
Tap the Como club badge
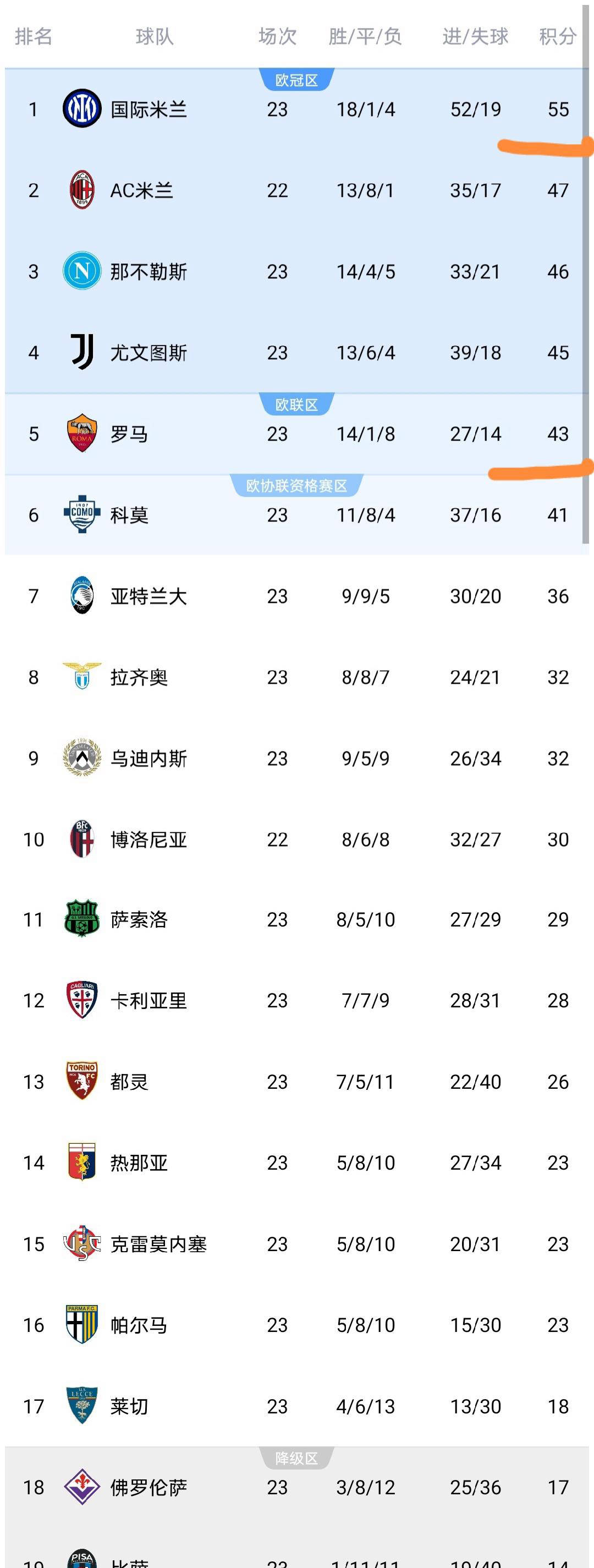(82, 514)
